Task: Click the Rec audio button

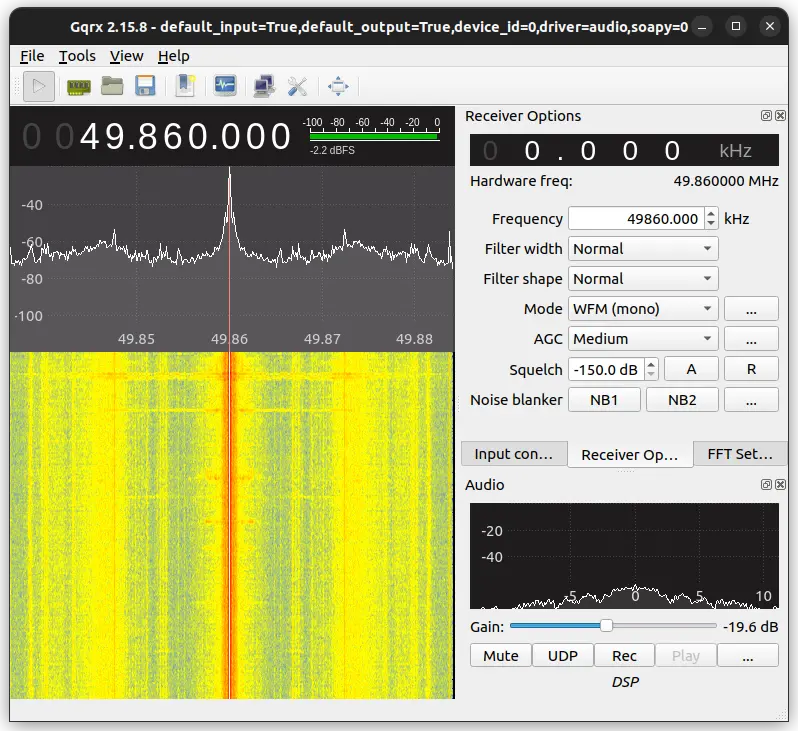Action: pos(624,656)
